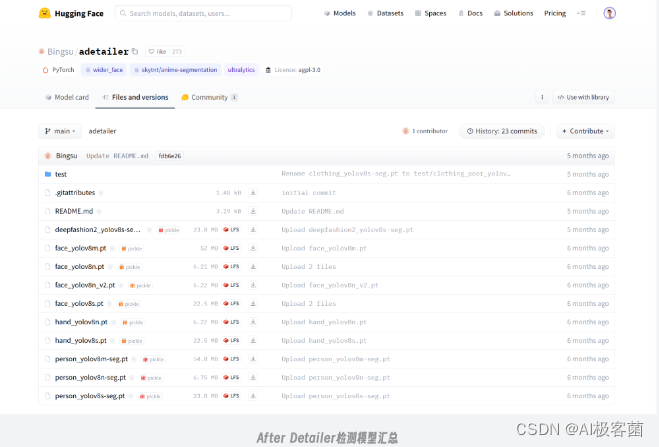Click the Hugging Face logo

[71, 13]
